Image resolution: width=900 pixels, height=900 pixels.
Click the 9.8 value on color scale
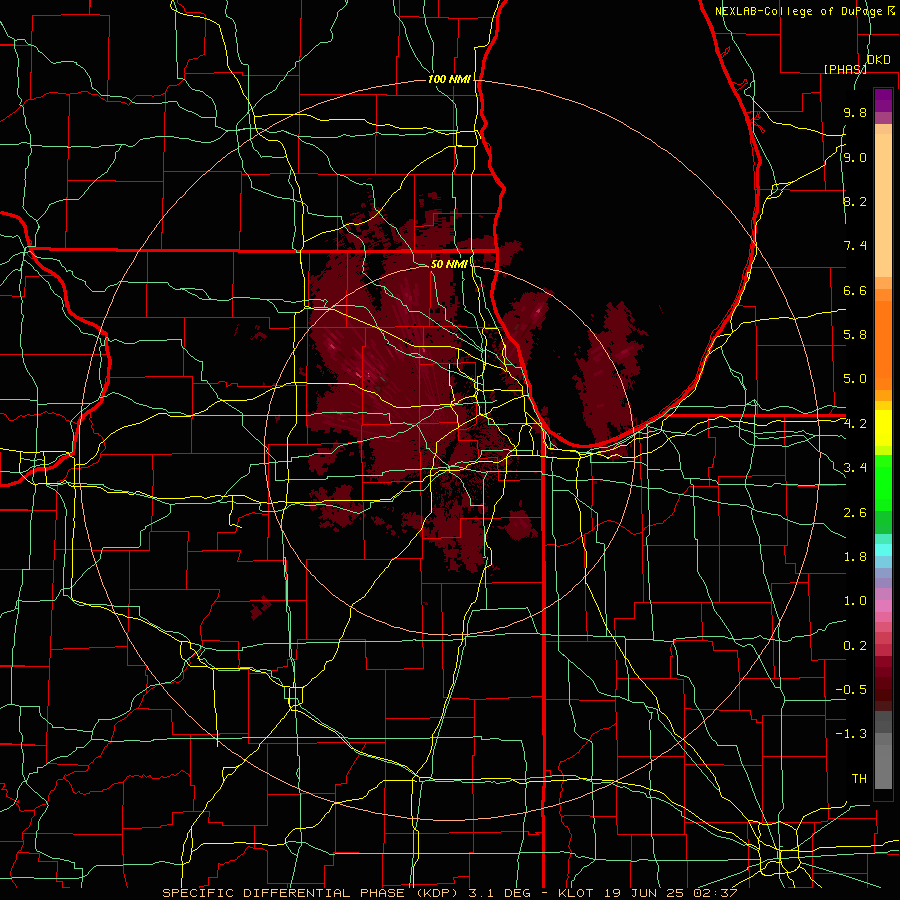[x=855, y=113]
